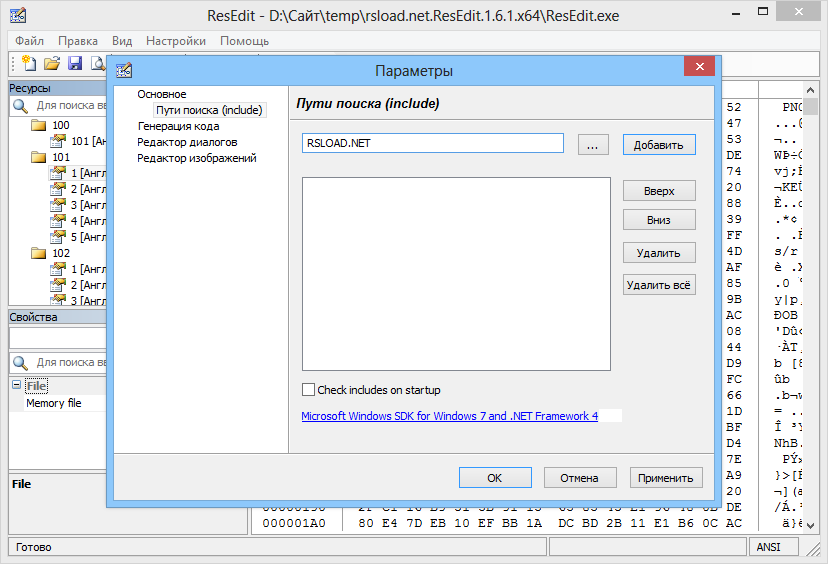
Task: Click hex view scrollbar down arrow
Action: coord(811,525)
